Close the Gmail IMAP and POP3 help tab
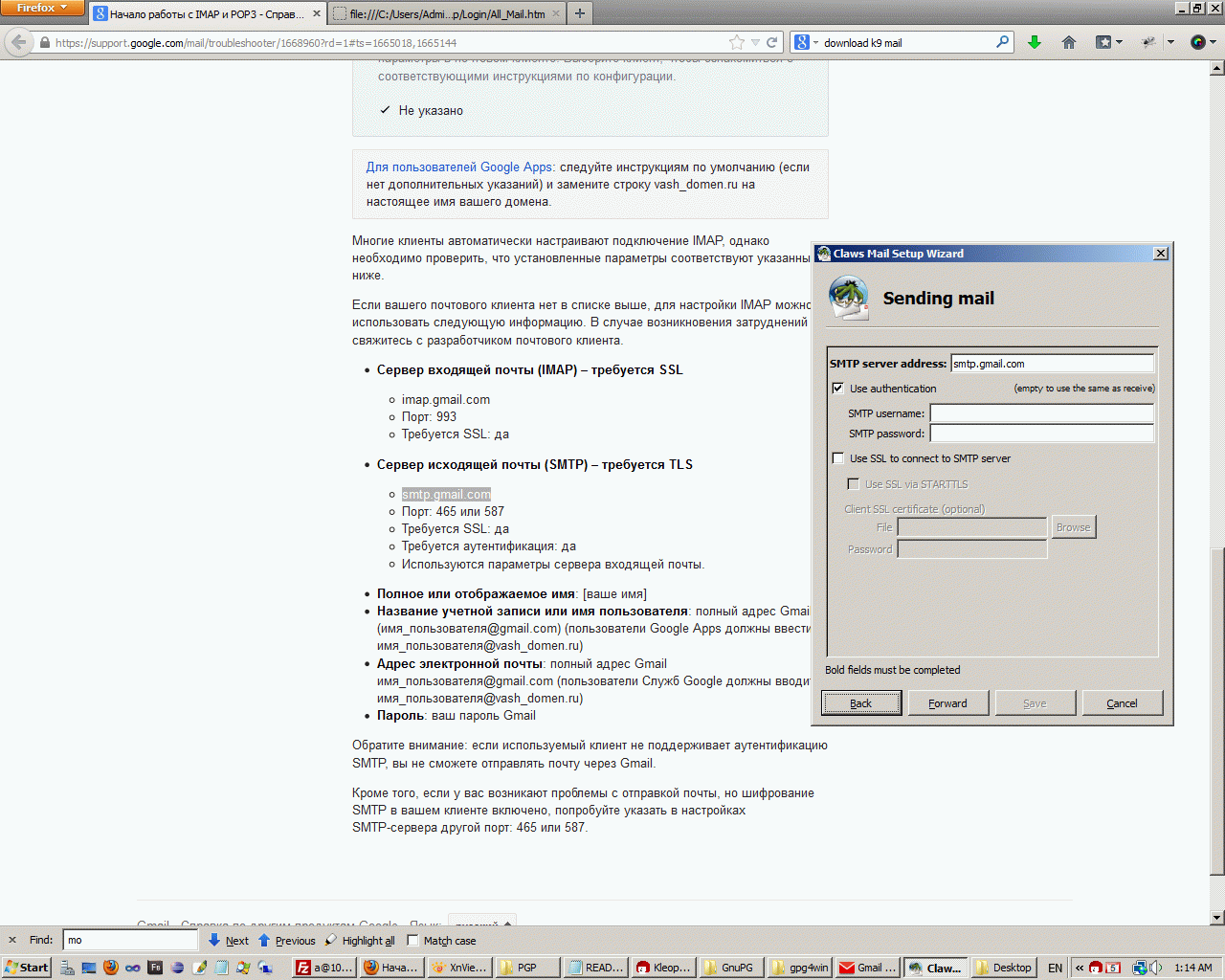The height and width of the screenshot is (980, 1225). tap(317, 14)
